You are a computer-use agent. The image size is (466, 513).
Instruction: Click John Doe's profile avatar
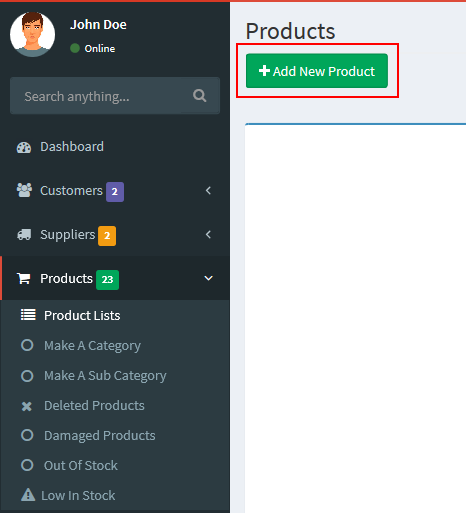point(32,34)
